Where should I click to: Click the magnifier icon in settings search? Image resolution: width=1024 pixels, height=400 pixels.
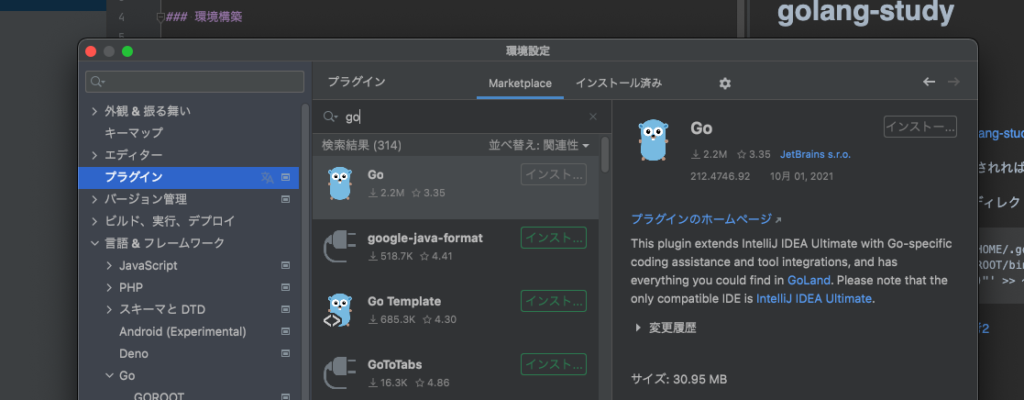98,82
